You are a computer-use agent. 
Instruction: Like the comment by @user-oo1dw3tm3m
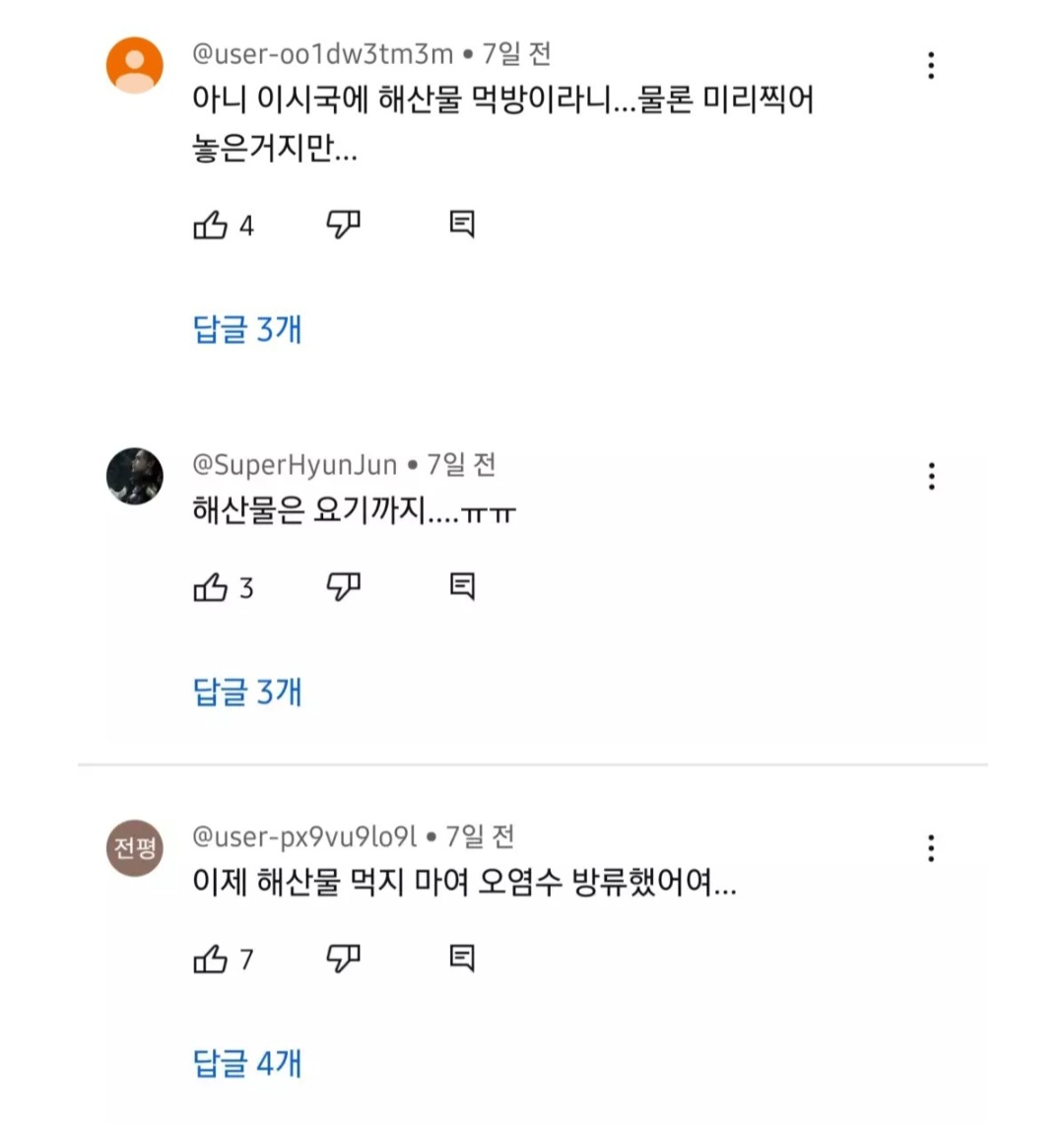(211, 226)
